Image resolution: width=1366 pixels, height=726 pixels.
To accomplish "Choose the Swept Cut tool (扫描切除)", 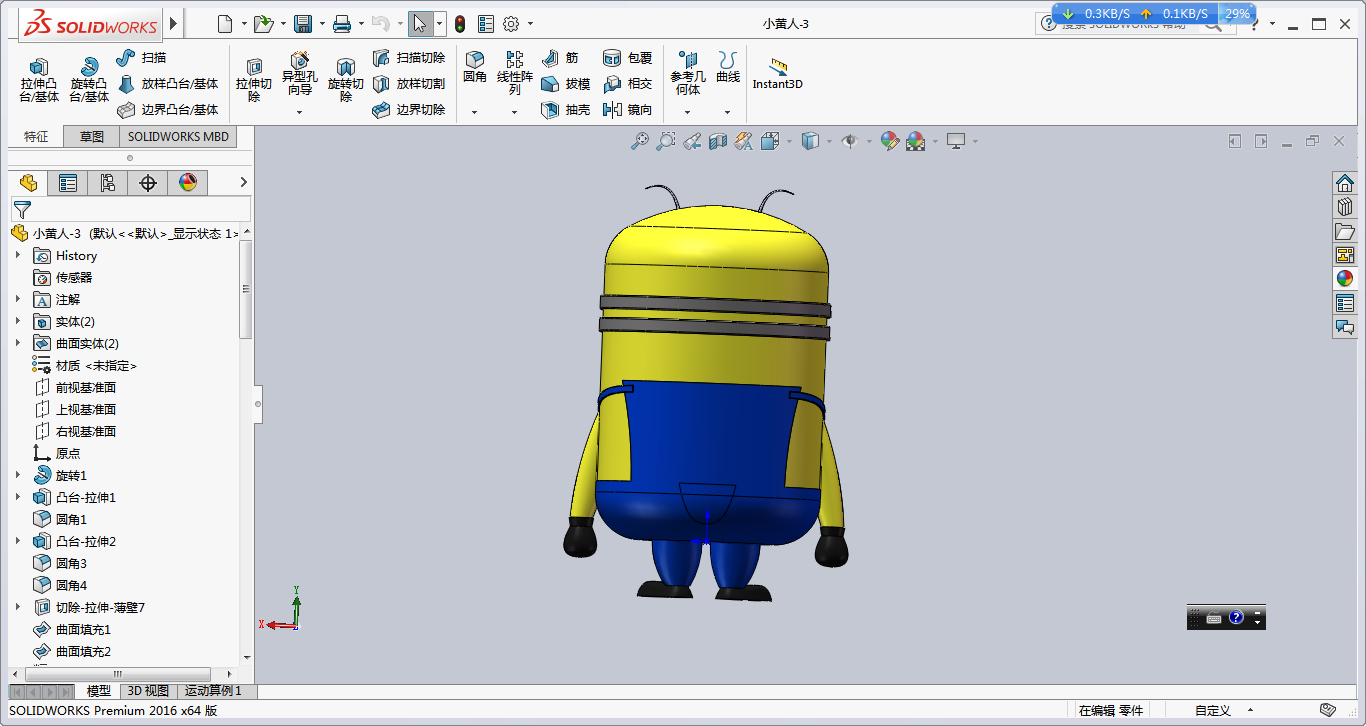I will coord(409,58).
